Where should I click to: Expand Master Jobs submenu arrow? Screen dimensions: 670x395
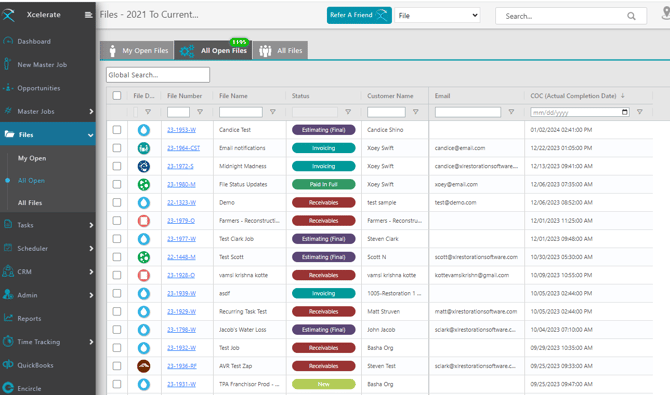point(91,112)
